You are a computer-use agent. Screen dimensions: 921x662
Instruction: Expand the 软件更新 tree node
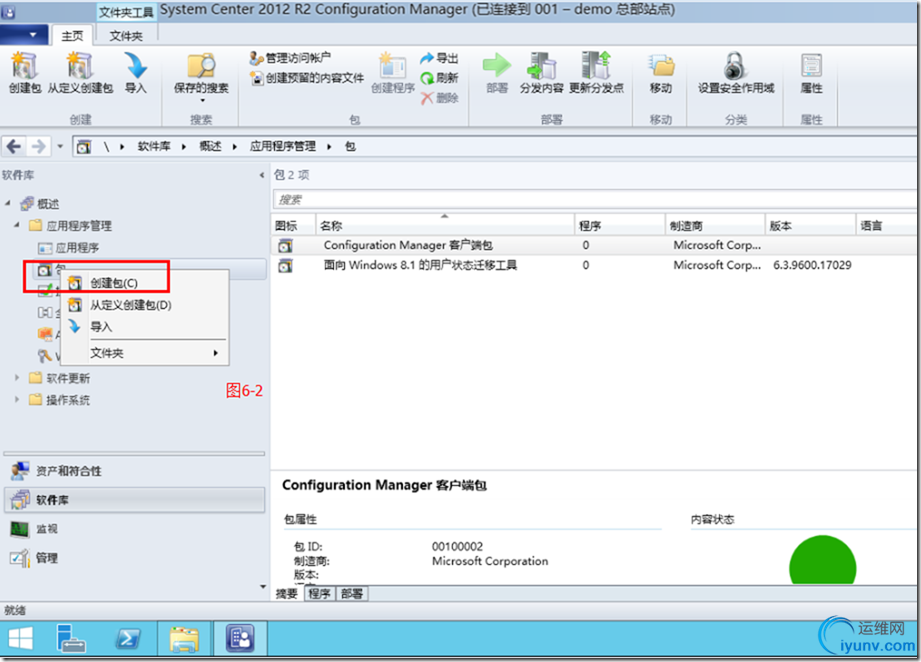(16, 378)
